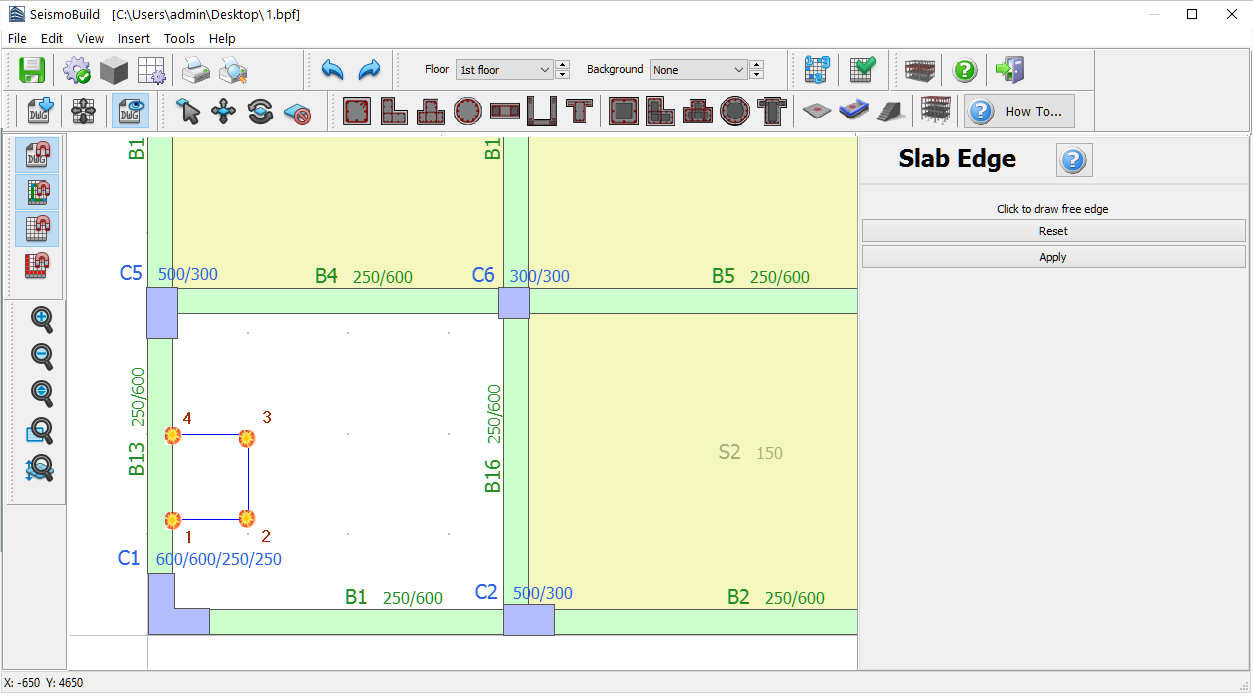
Task: Toggle Snap to grid magnet
Action: tap(37, 229)
